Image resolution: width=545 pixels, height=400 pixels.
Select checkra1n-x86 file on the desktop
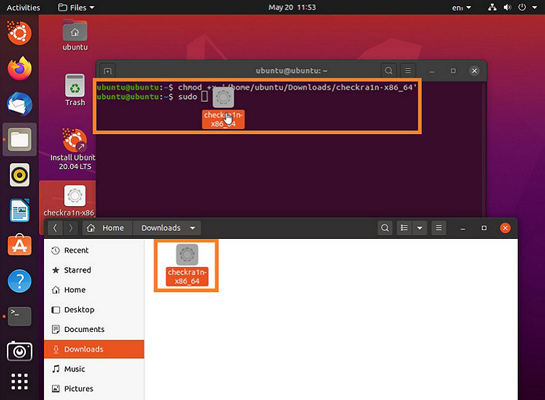tap(69, 201)
